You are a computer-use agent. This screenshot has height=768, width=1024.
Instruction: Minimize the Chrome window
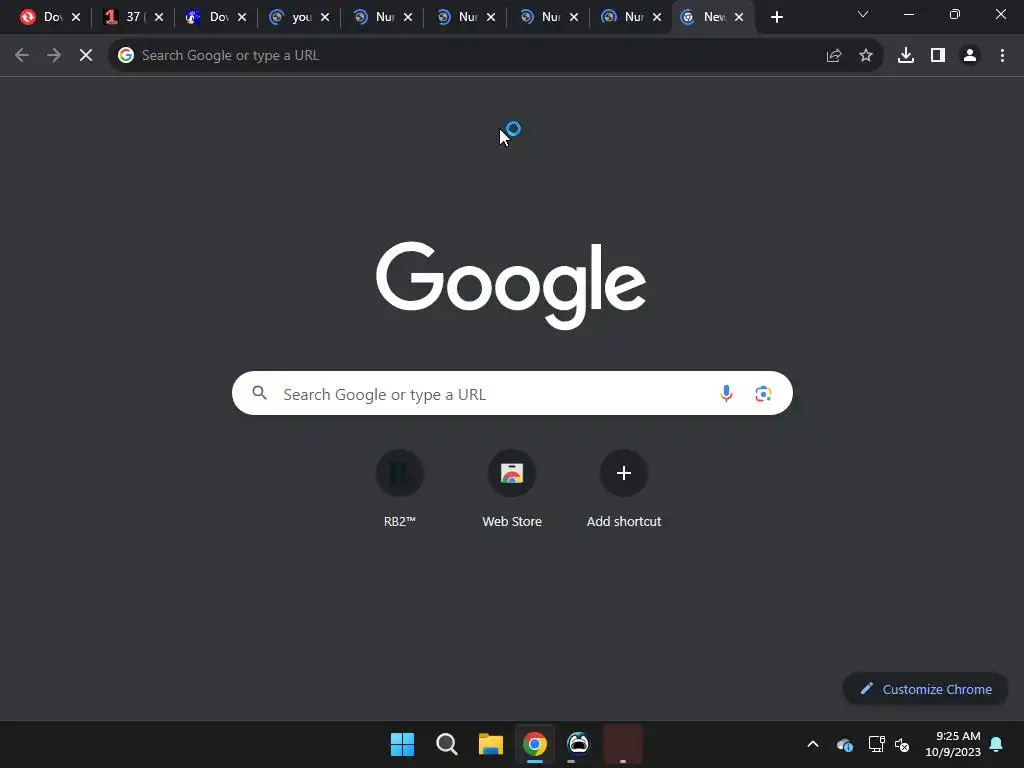tap(908, 14)
